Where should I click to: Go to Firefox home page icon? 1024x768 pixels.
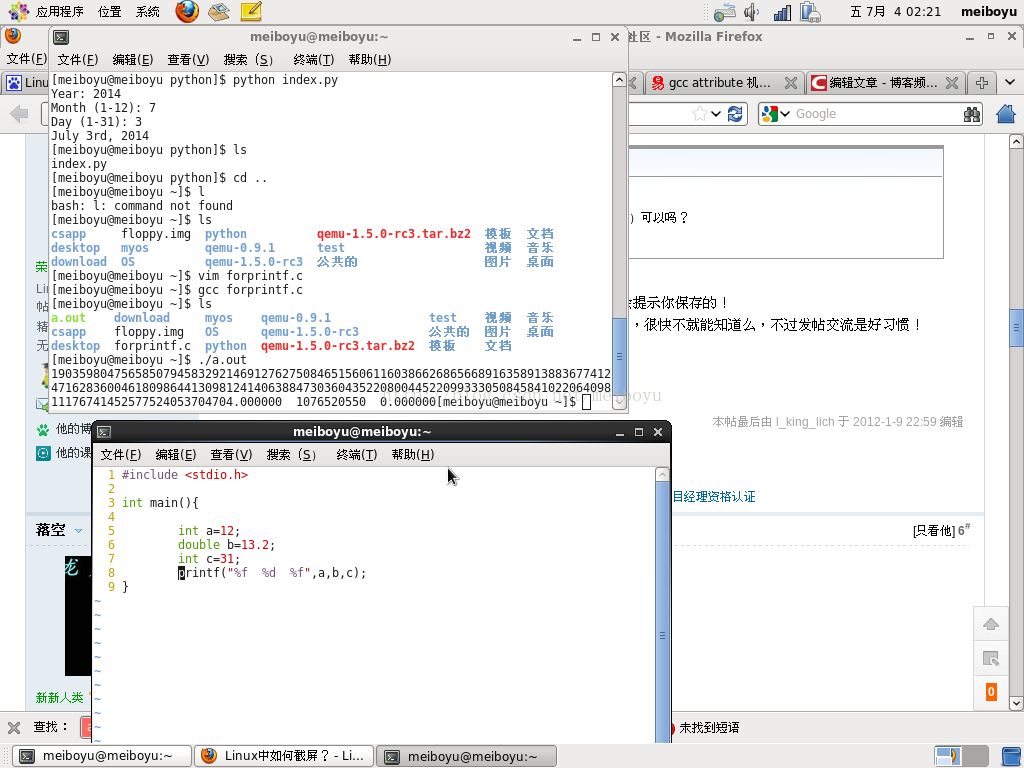click(1006, 114)
